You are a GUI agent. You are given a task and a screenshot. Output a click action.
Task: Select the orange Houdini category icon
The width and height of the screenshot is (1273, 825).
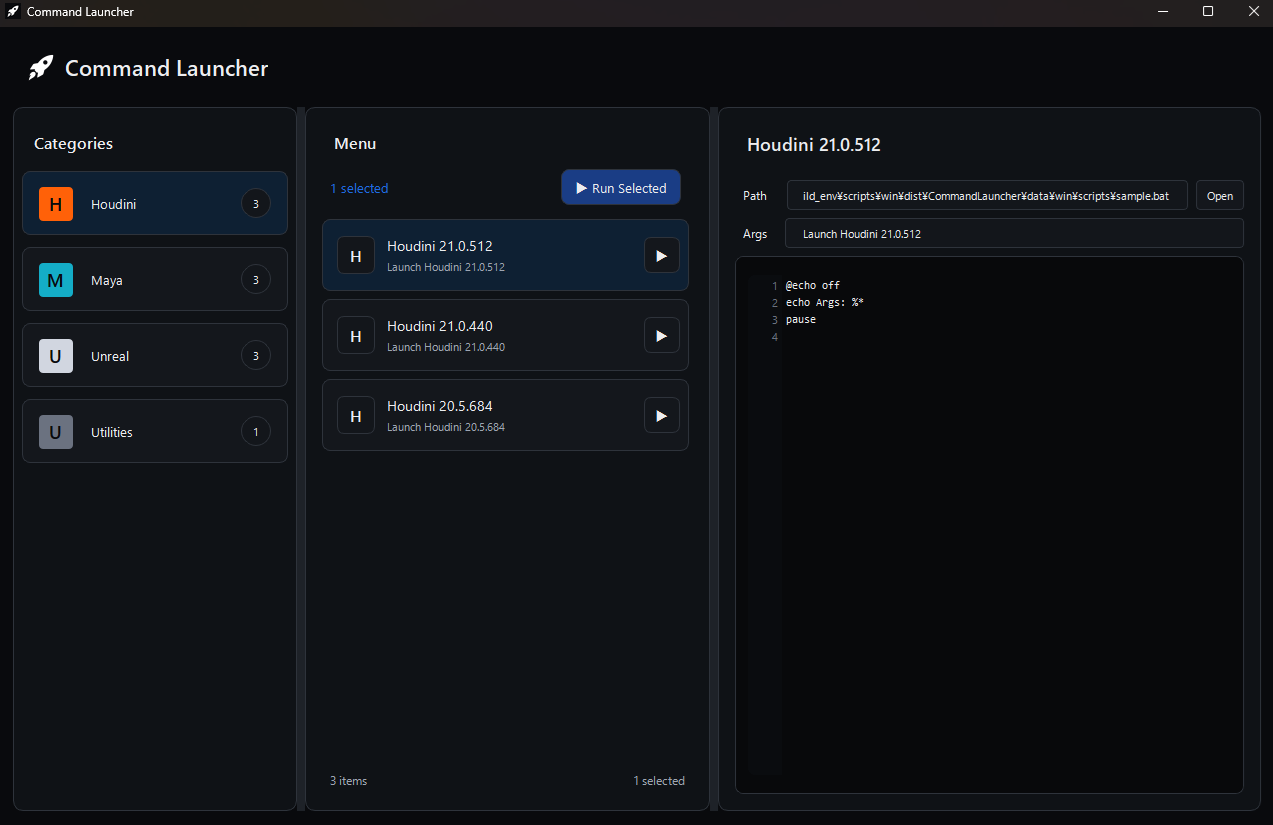pos(56,204)
